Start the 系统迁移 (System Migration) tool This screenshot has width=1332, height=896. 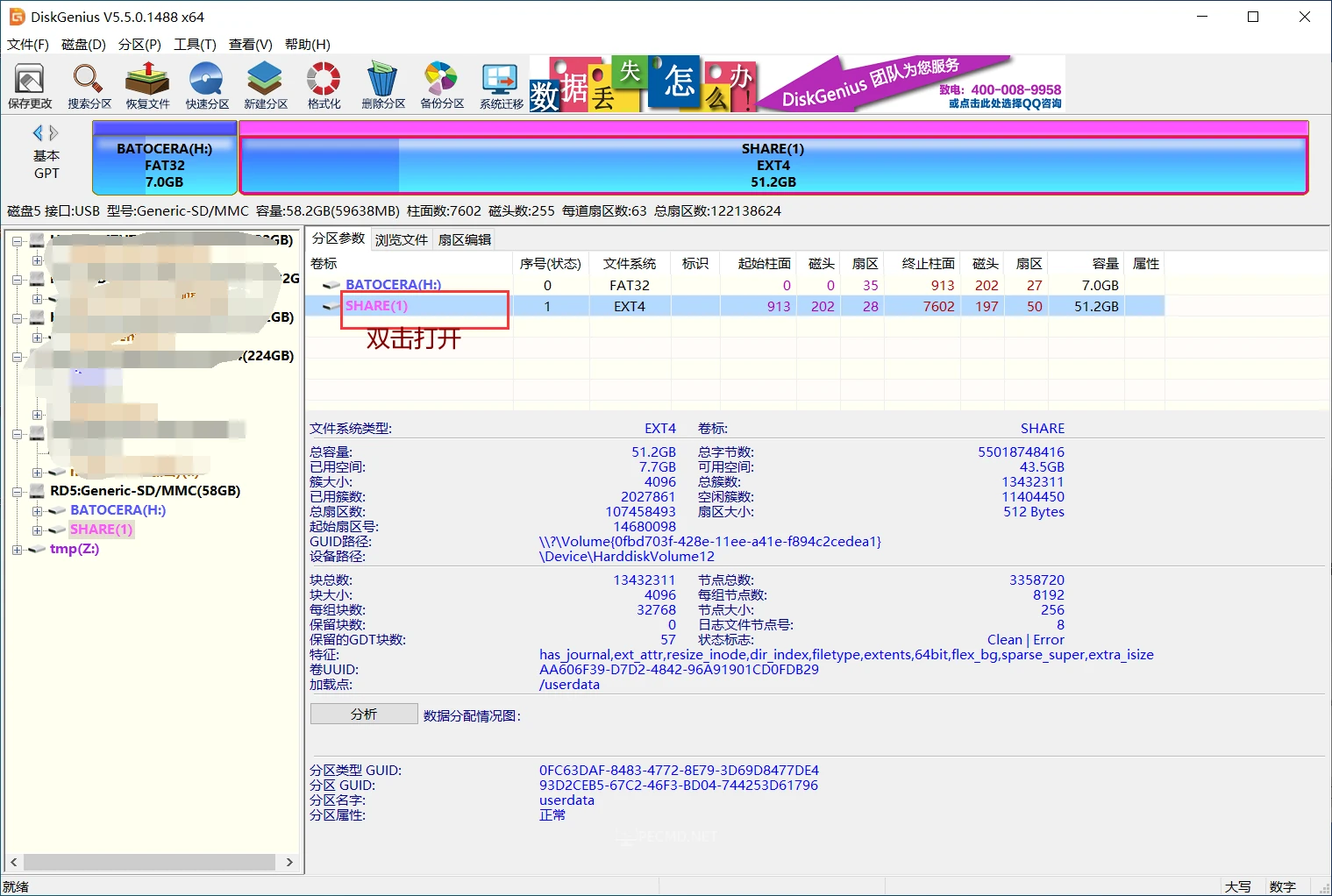click(x=501, y=86)
